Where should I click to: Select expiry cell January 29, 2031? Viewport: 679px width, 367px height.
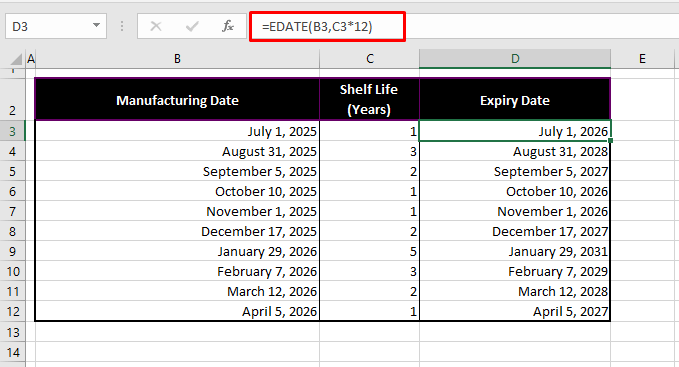515,251
